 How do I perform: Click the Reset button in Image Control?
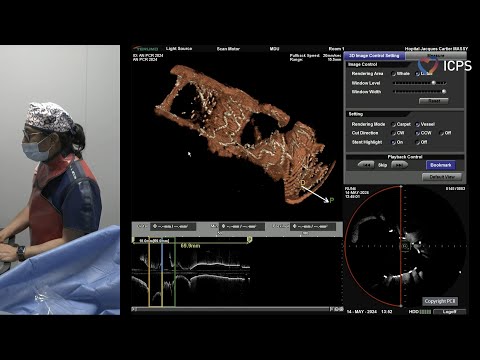(434, 101)
